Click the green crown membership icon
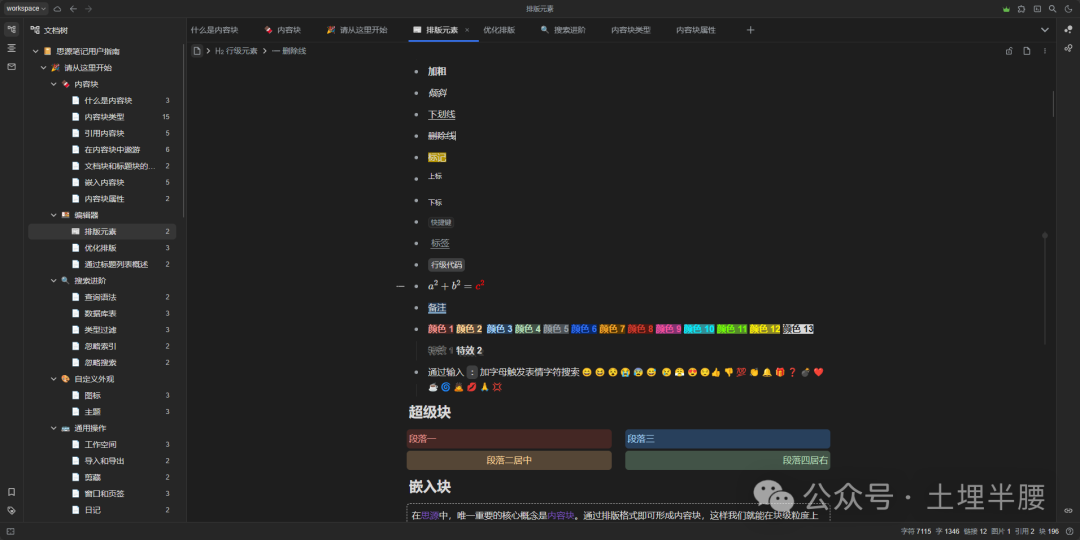This screenshot has width=1080, height=540. click(1006, 9)
